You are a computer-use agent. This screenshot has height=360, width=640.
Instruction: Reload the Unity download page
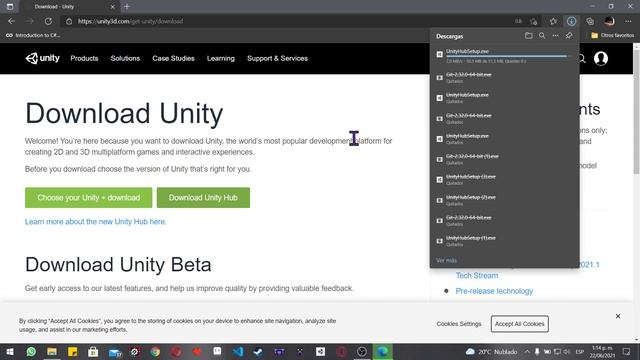(48, 21)
